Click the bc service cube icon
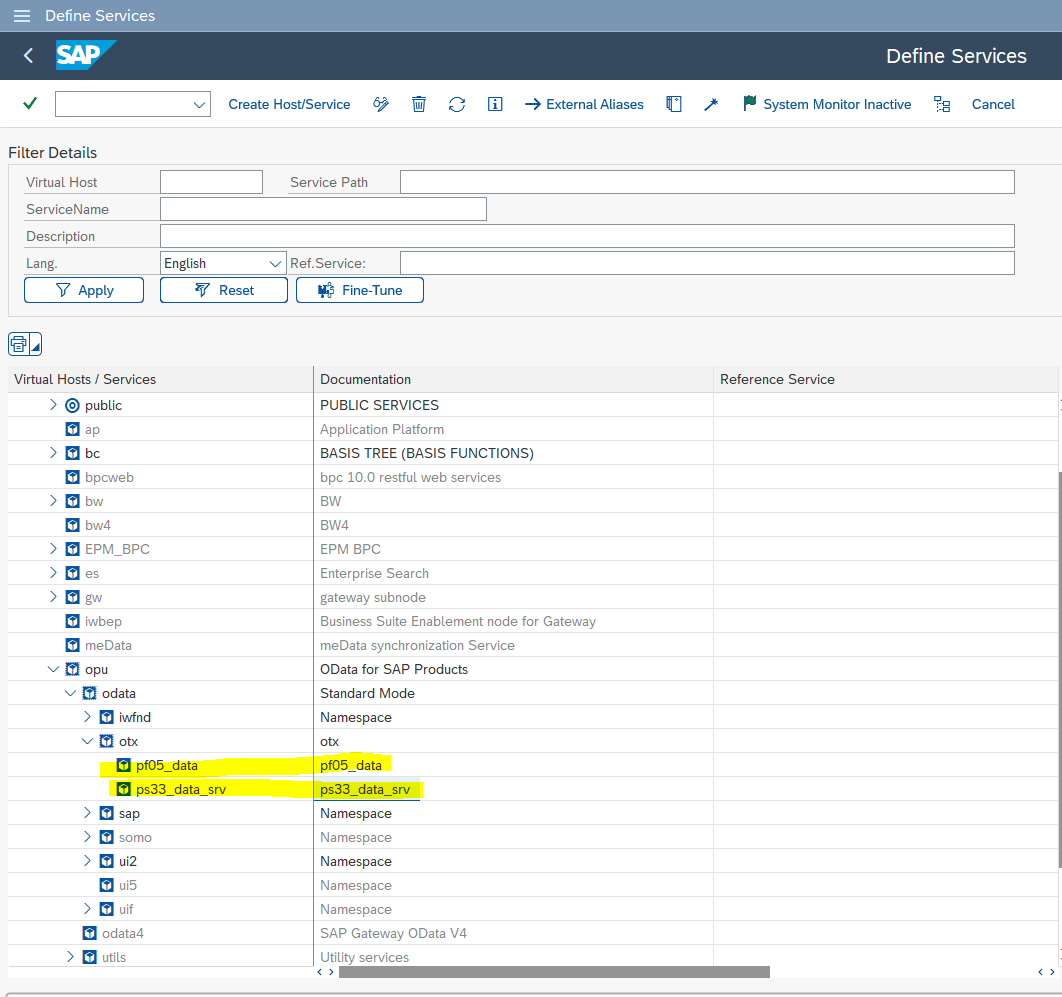 point(72,453)
